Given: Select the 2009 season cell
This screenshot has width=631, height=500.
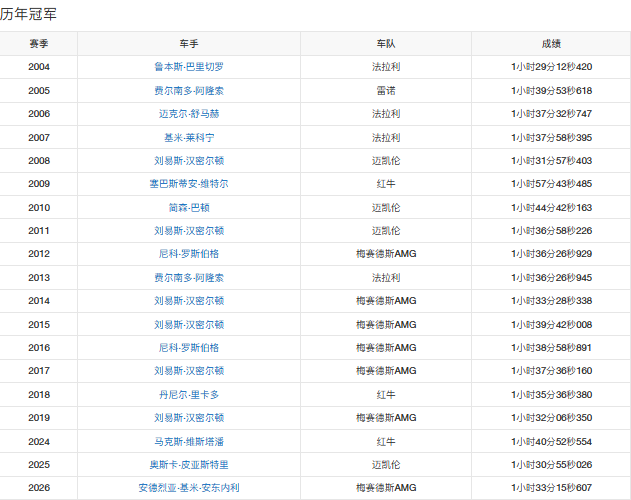Looking at the screenshot, I should click(x=39, y=184).
